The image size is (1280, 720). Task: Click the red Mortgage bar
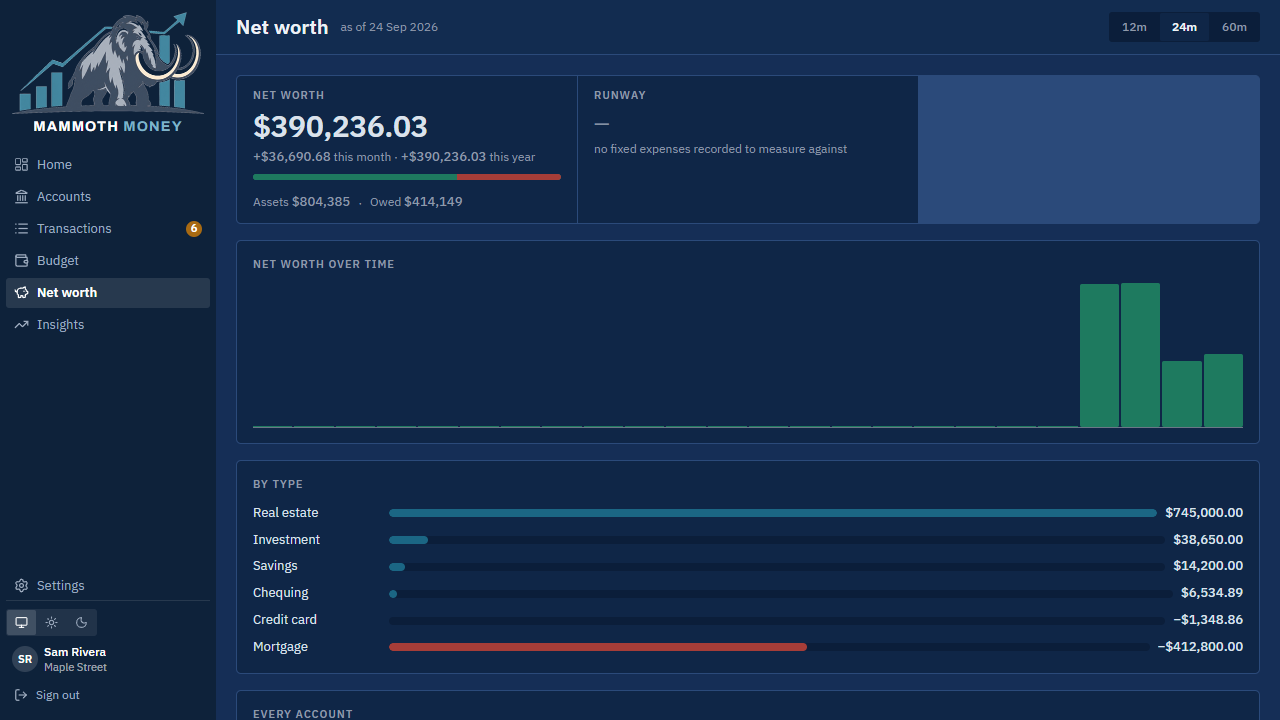598,647
